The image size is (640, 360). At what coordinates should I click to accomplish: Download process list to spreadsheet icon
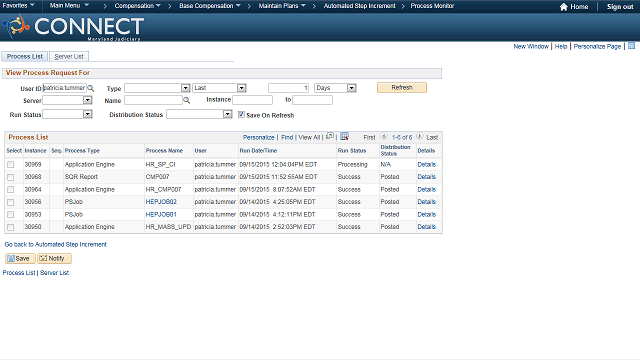[x=344, y=136]
